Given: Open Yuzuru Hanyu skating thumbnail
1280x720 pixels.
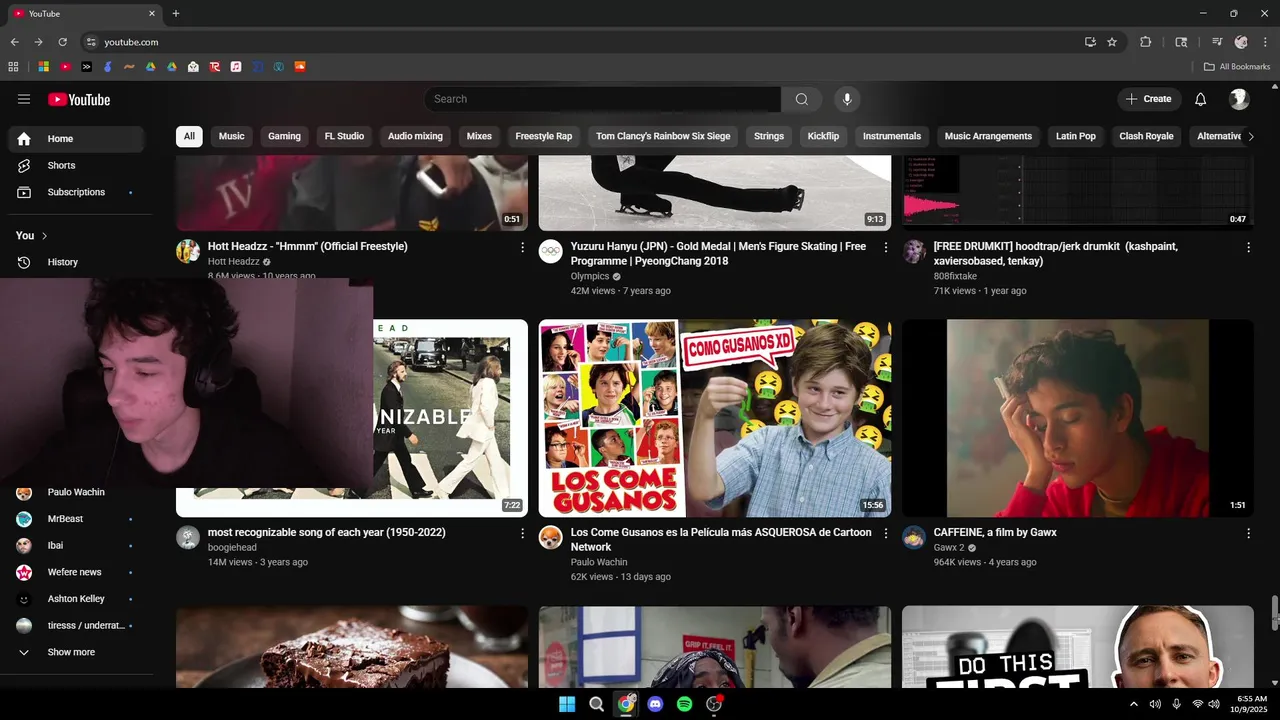Looking at the screenshot, I should pyautogui.click(x=715, y=193).
